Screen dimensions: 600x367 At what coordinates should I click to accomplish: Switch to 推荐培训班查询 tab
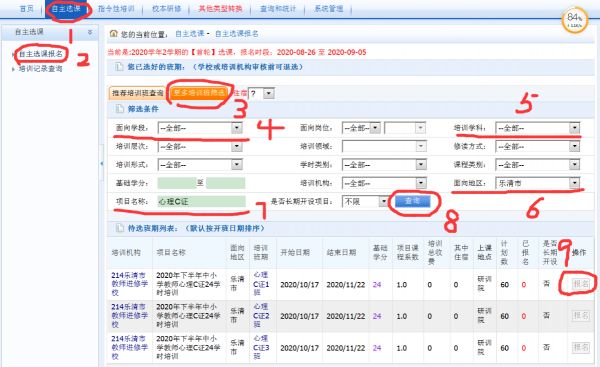137,93
